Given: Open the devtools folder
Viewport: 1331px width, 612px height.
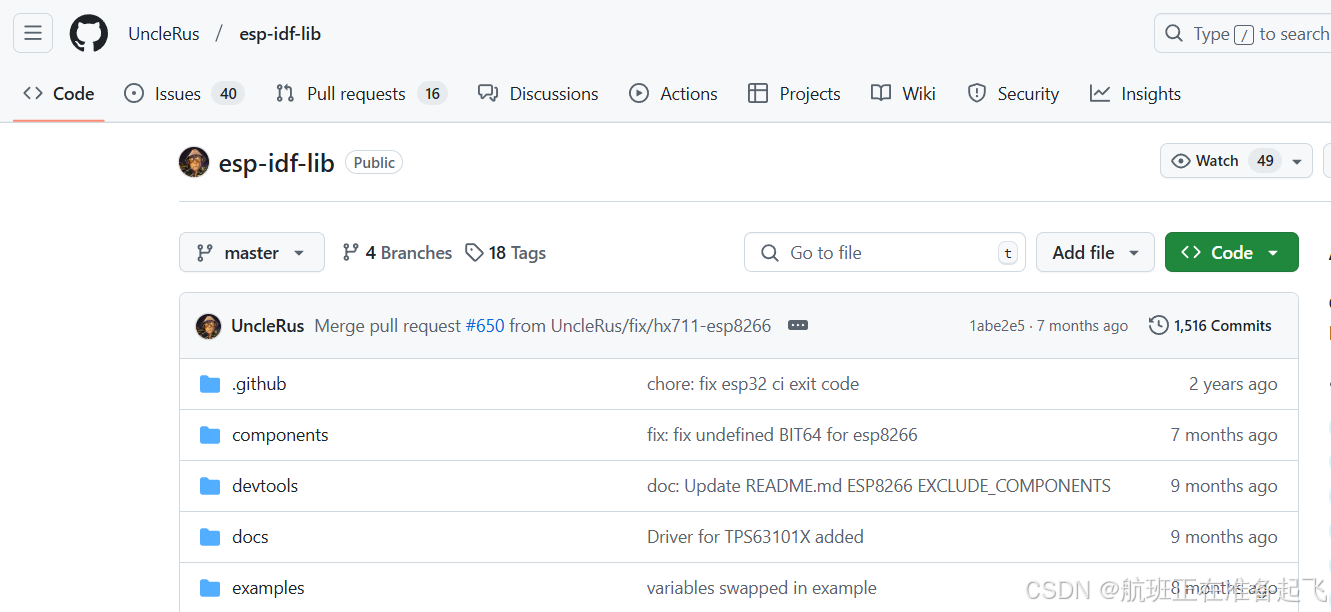Looking at the screenshot, I should pos(265,486).
